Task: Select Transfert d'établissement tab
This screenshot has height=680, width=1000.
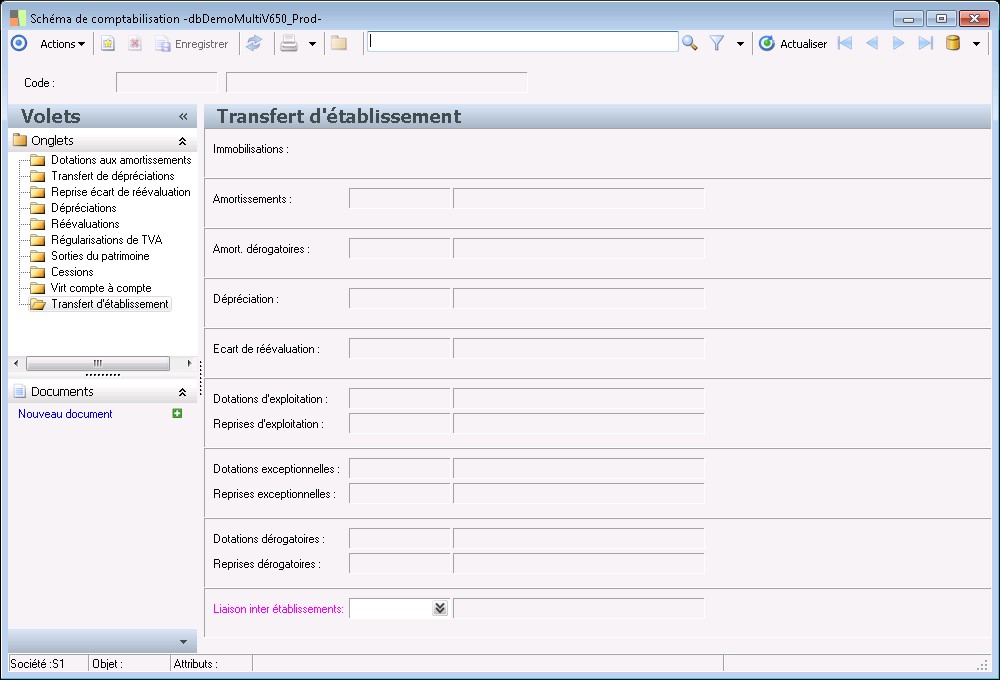Action: pos(110,304)
